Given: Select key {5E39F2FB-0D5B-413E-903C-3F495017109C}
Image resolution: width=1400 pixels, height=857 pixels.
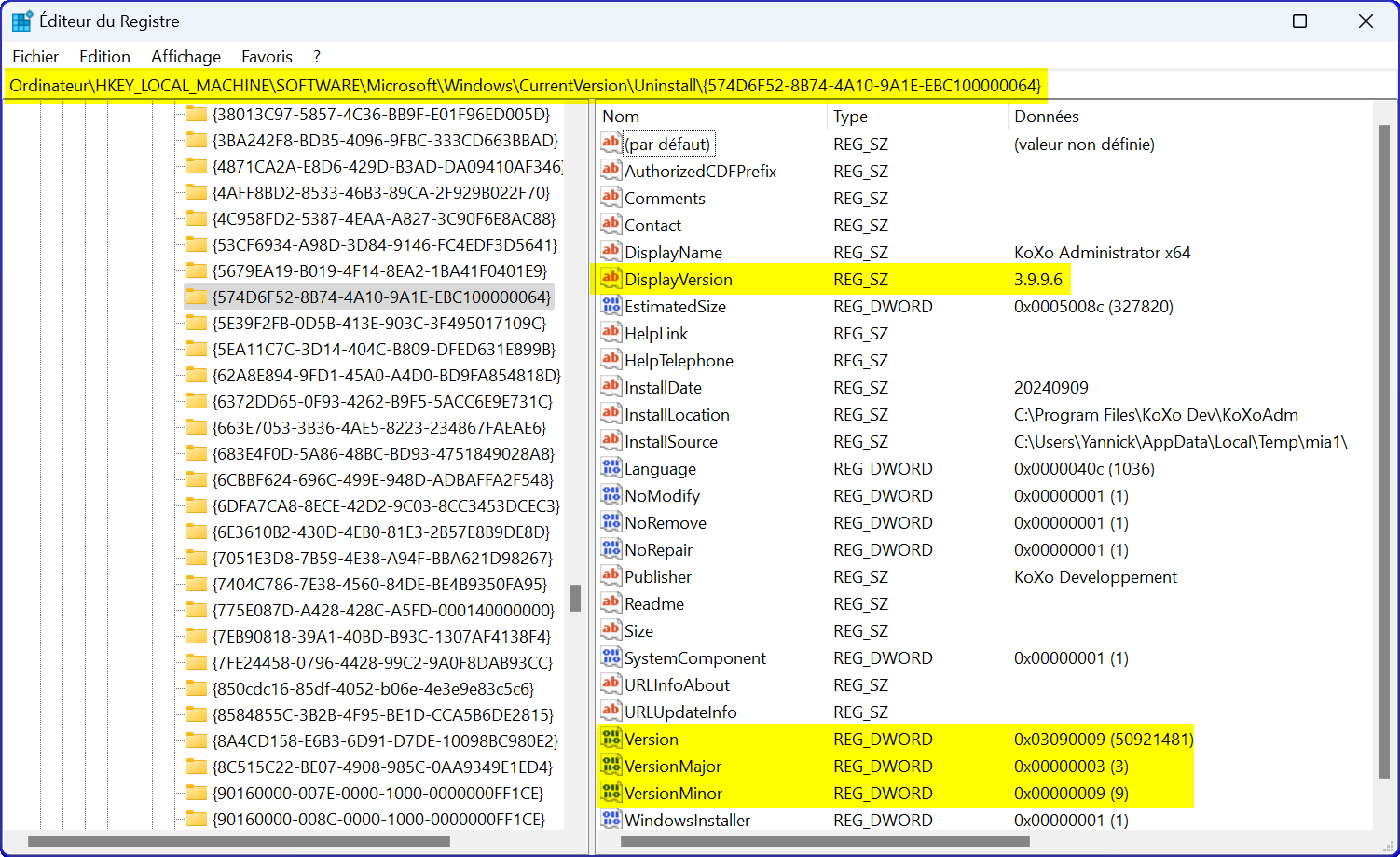Looking at the screenshot, I should tap(379, 323).
